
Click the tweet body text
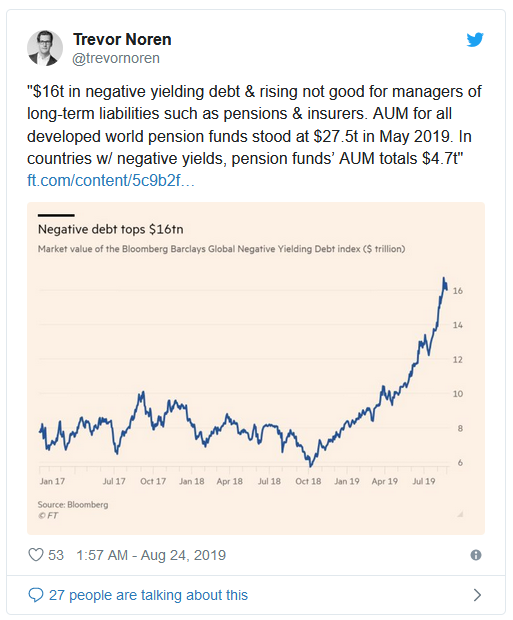point(254,125)
